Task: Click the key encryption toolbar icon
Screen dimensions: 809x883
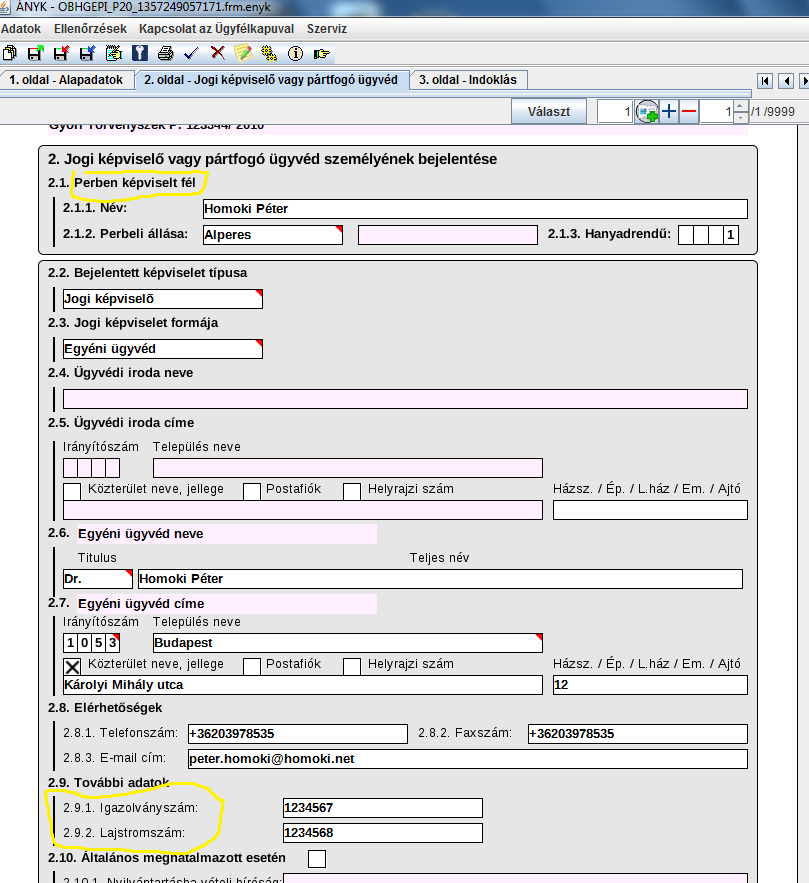Action: tap(140, 53)
